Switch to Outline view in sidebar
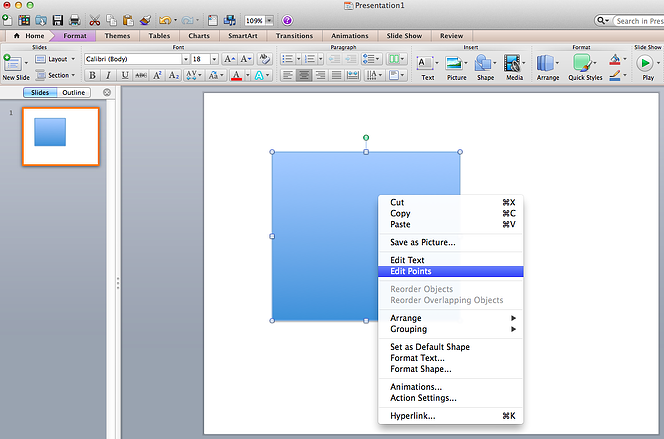 74,92
